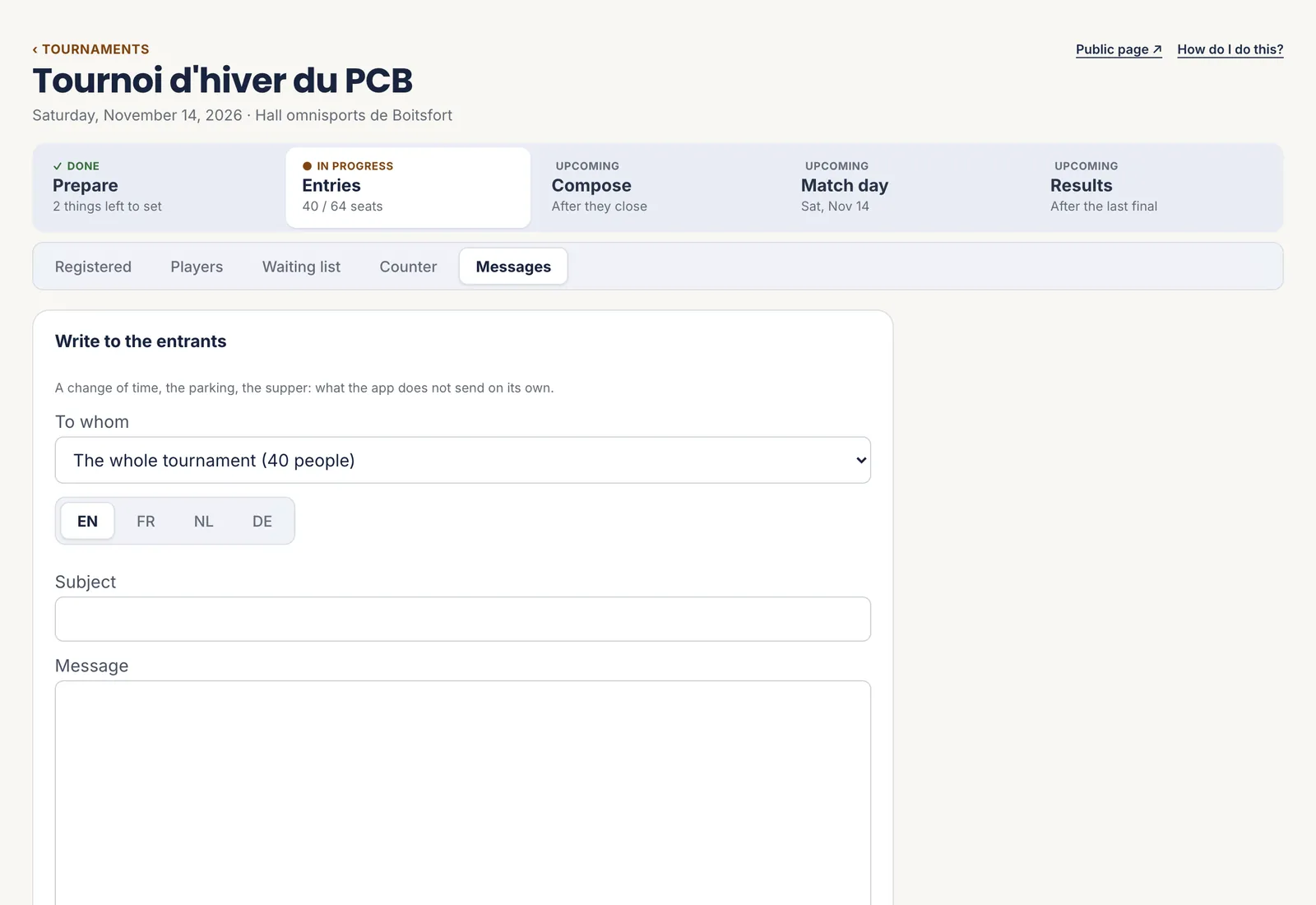Image resolution: width=1316 pixels, height=905 pixels.
Task: Choose DE message language
Action: pyautogui.click(x=262, y=521)
